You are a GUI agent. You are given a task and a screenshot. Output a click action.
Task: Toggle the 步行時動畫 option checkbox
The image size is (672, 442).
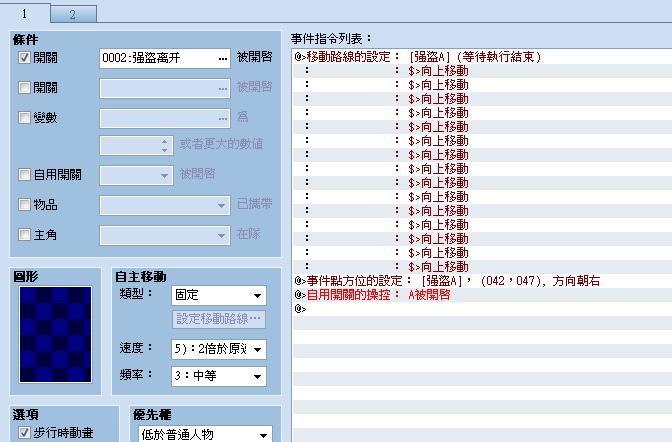coord(24,432)
